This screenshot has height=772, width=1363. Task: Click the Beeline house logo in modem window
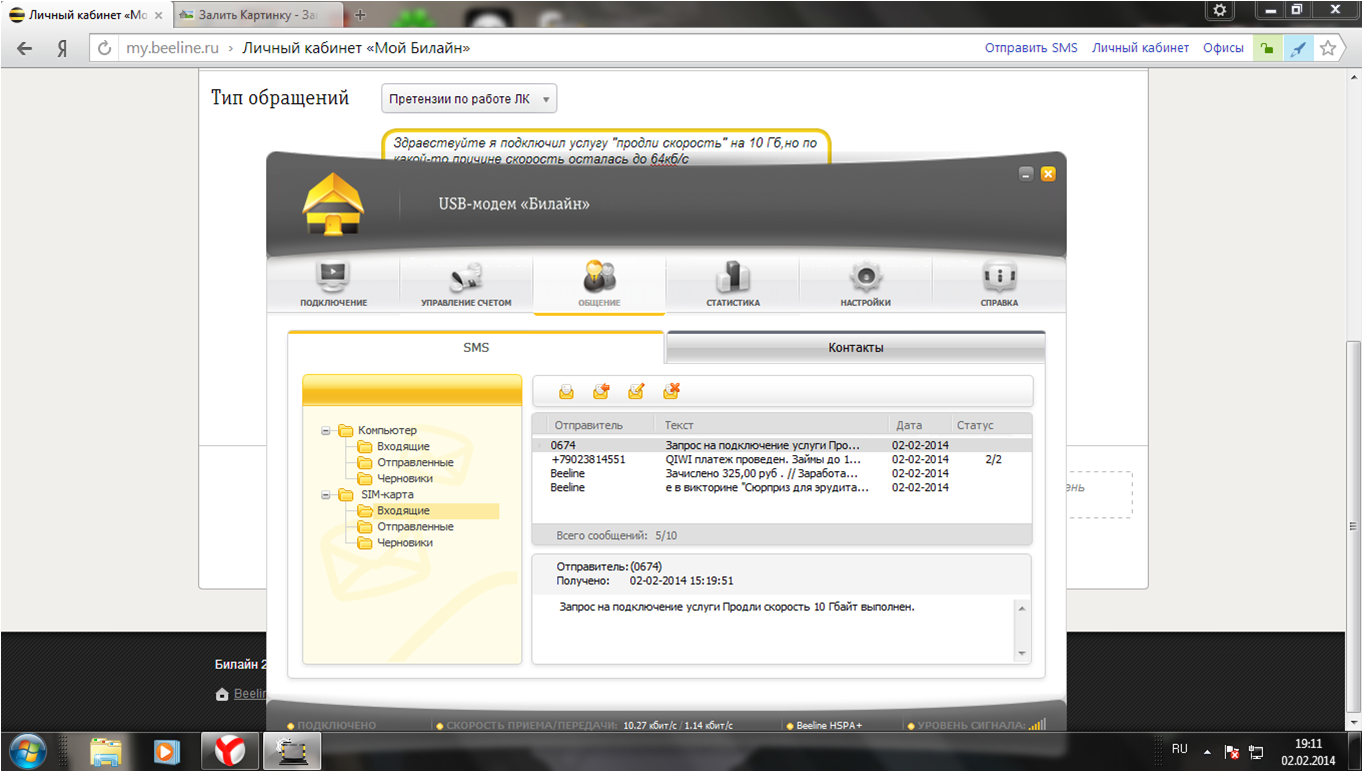coord(334,204)
